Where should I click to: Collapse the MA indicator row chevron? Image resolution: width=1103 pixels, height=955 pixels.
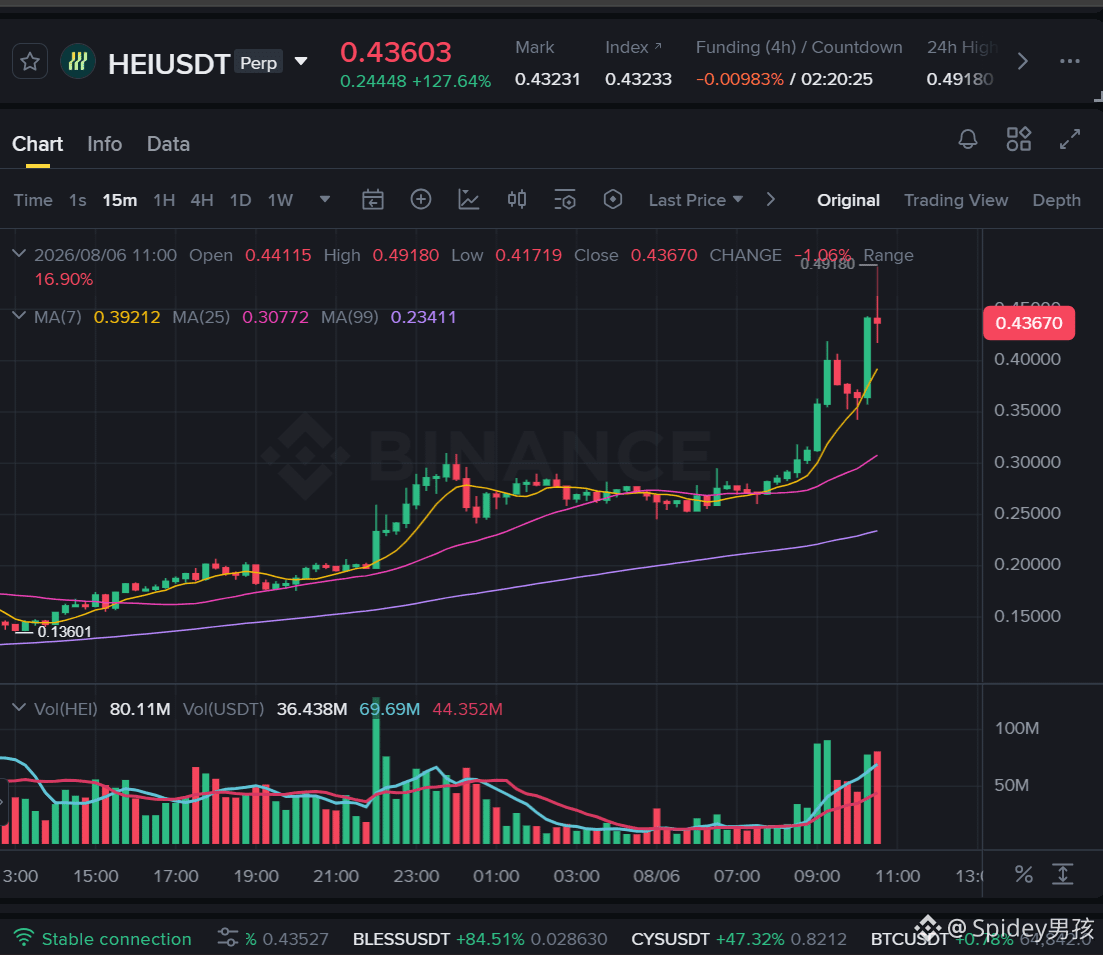coord(19,316)
